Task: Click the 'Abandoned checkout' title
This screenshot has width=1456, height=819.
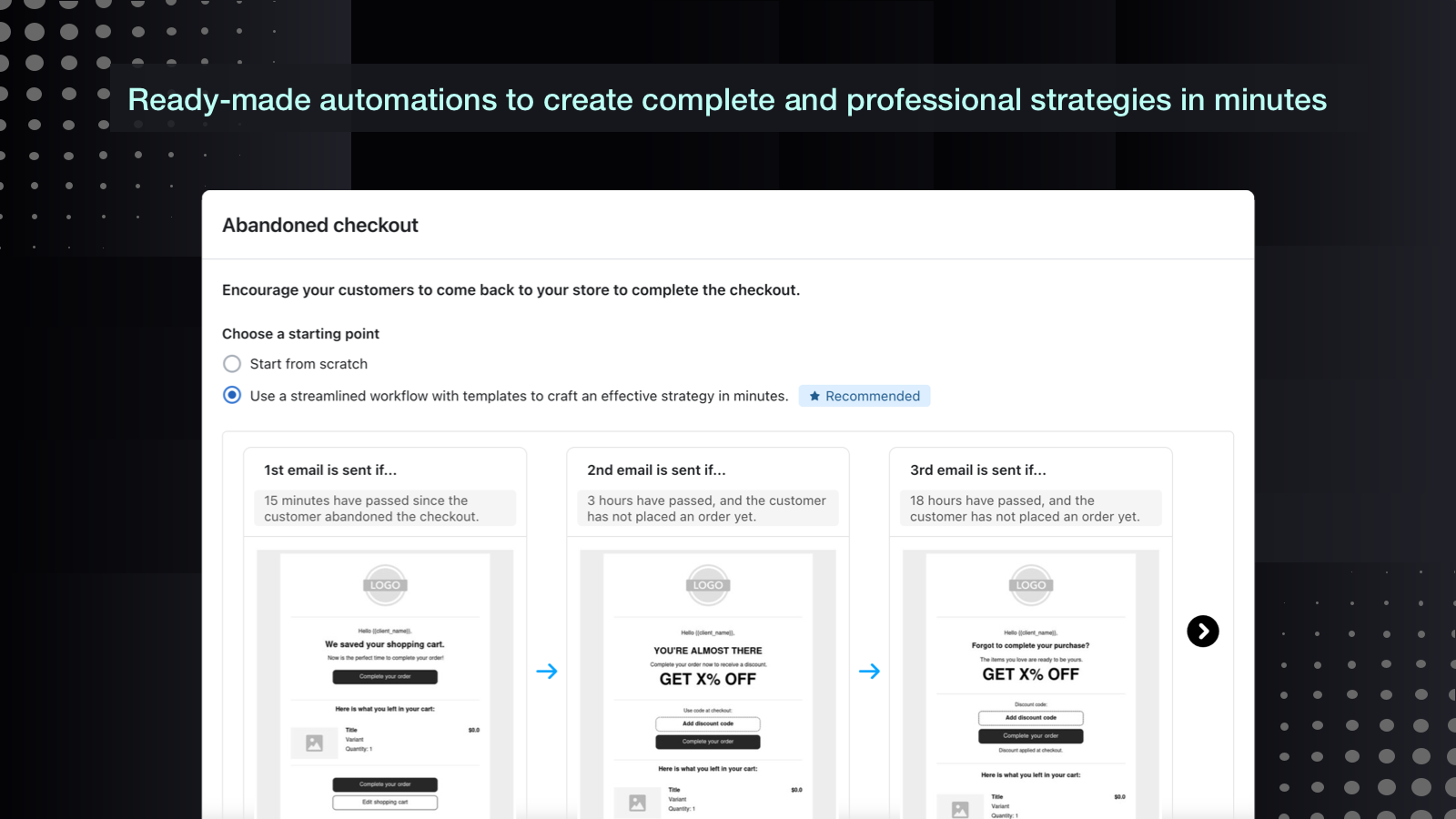Action: pyautogui.click(x=320, y=225)
